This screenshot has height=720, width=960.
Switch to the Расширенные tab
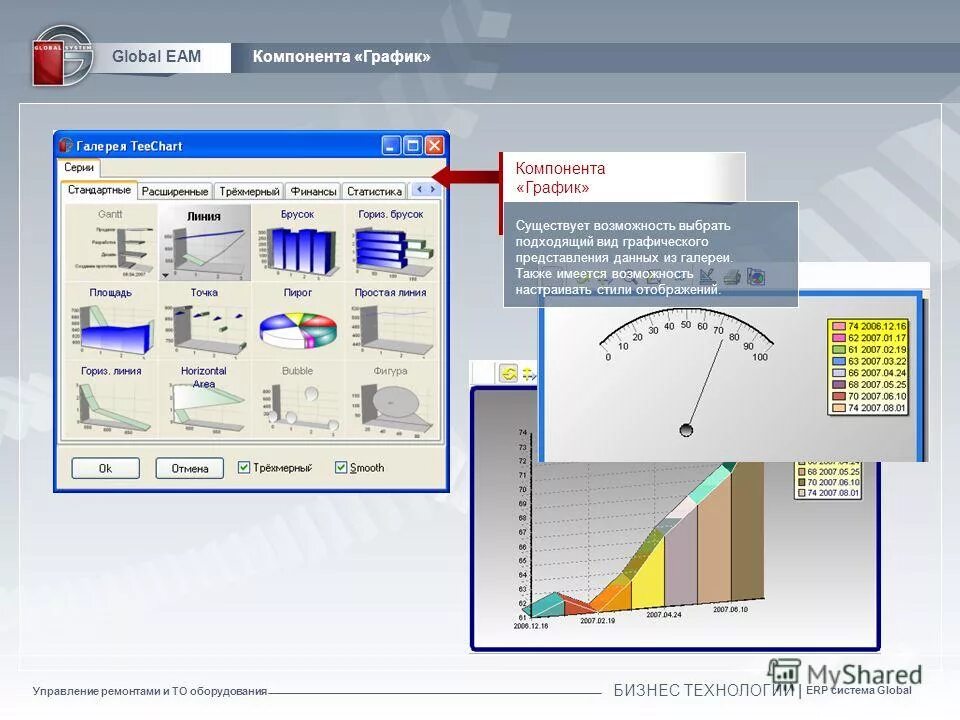(x=175, y=191)
